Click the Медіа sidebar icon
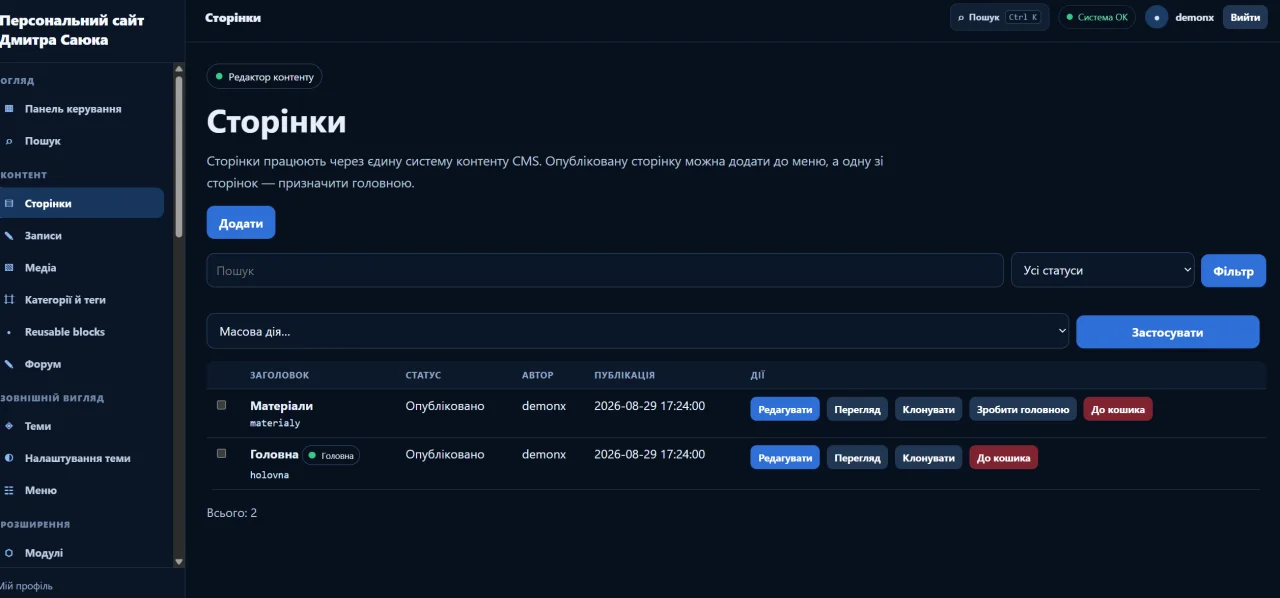This screenshot has width=1280, height=598. click(x=9, y=268)
